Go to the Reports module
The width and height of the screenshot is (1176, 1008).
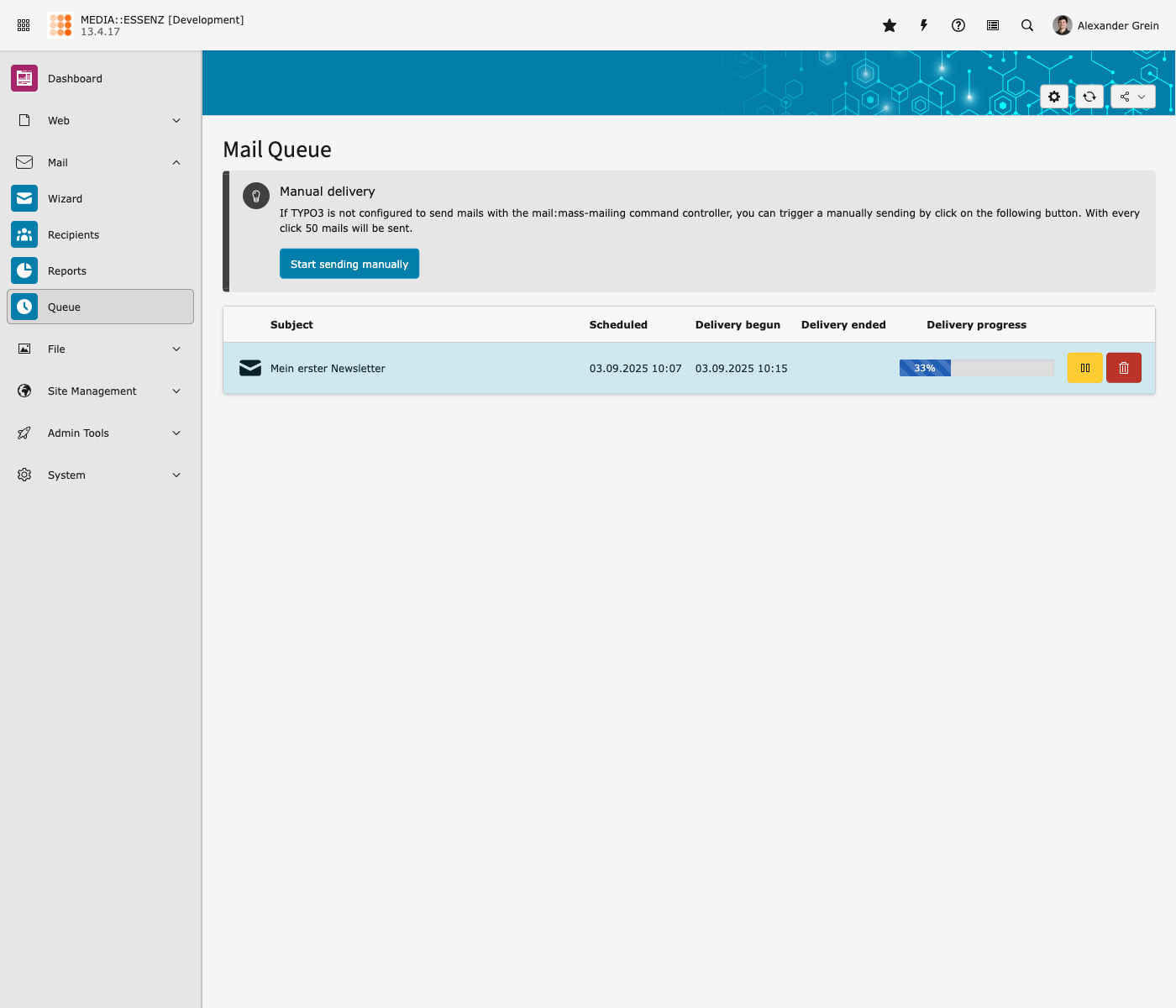[67, 271]
